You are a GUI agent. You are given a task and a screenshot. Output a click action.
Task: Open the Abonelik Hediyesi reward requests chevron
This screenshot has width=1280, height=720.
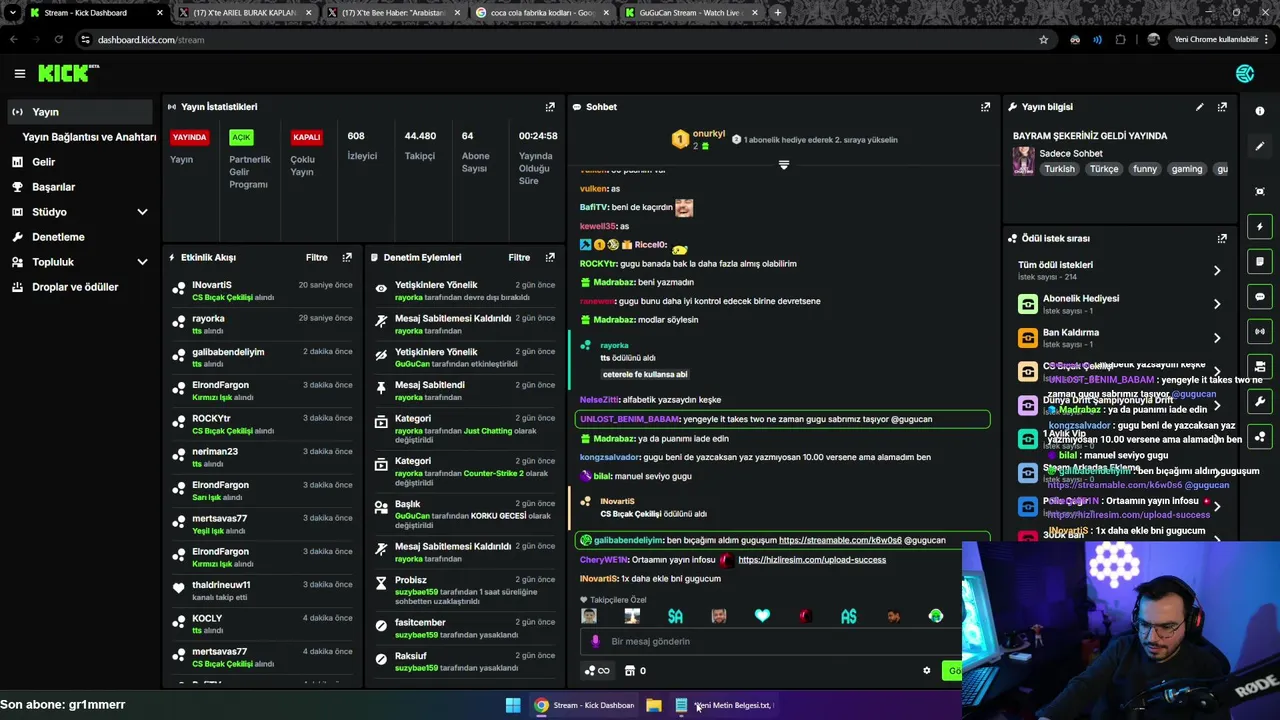(x=1217, y=304)
